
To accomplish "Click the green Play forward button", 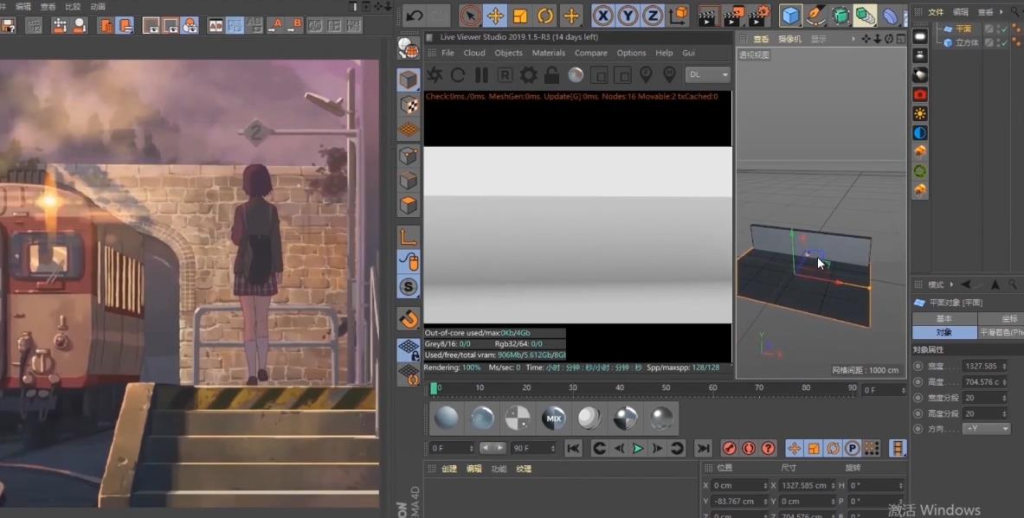I will point(638,448).
